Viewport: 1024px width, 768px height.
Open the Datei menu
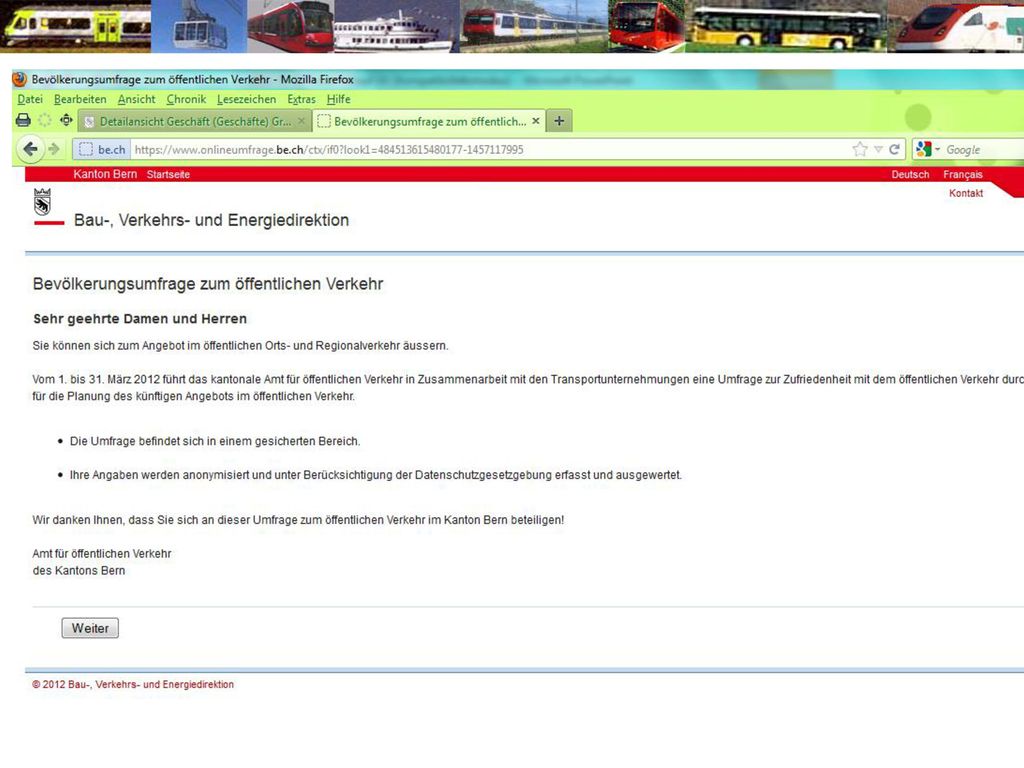[x=30, y=99]
